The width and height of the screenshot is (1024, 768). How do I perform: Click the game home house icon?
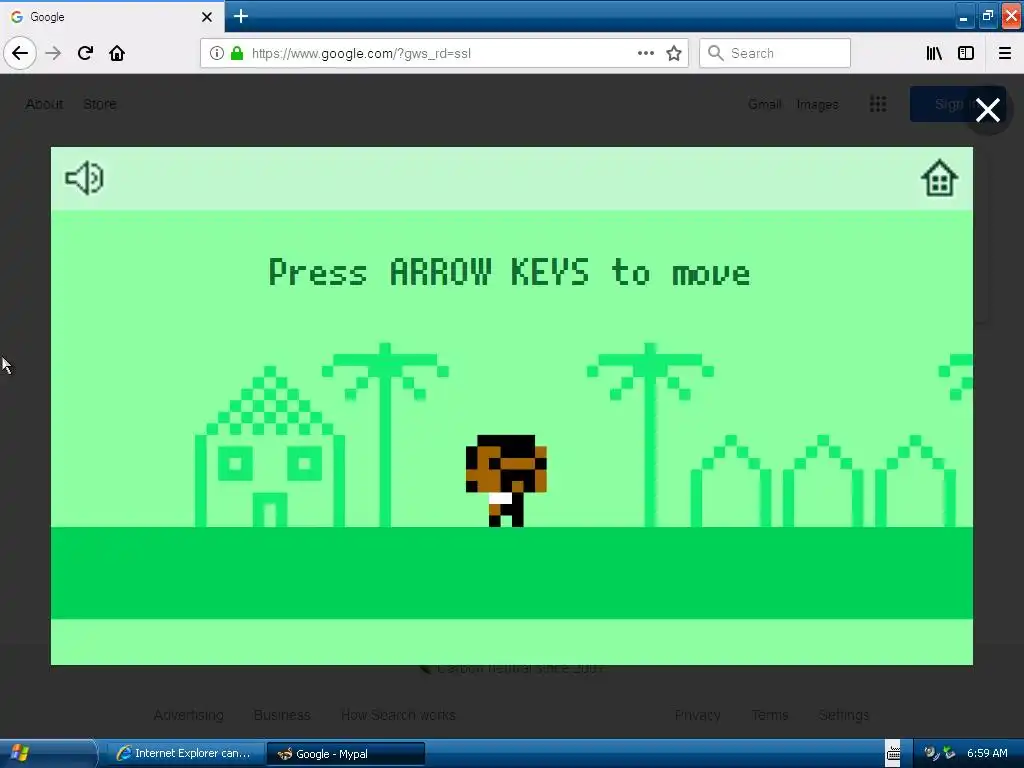(x=939, y=178)
